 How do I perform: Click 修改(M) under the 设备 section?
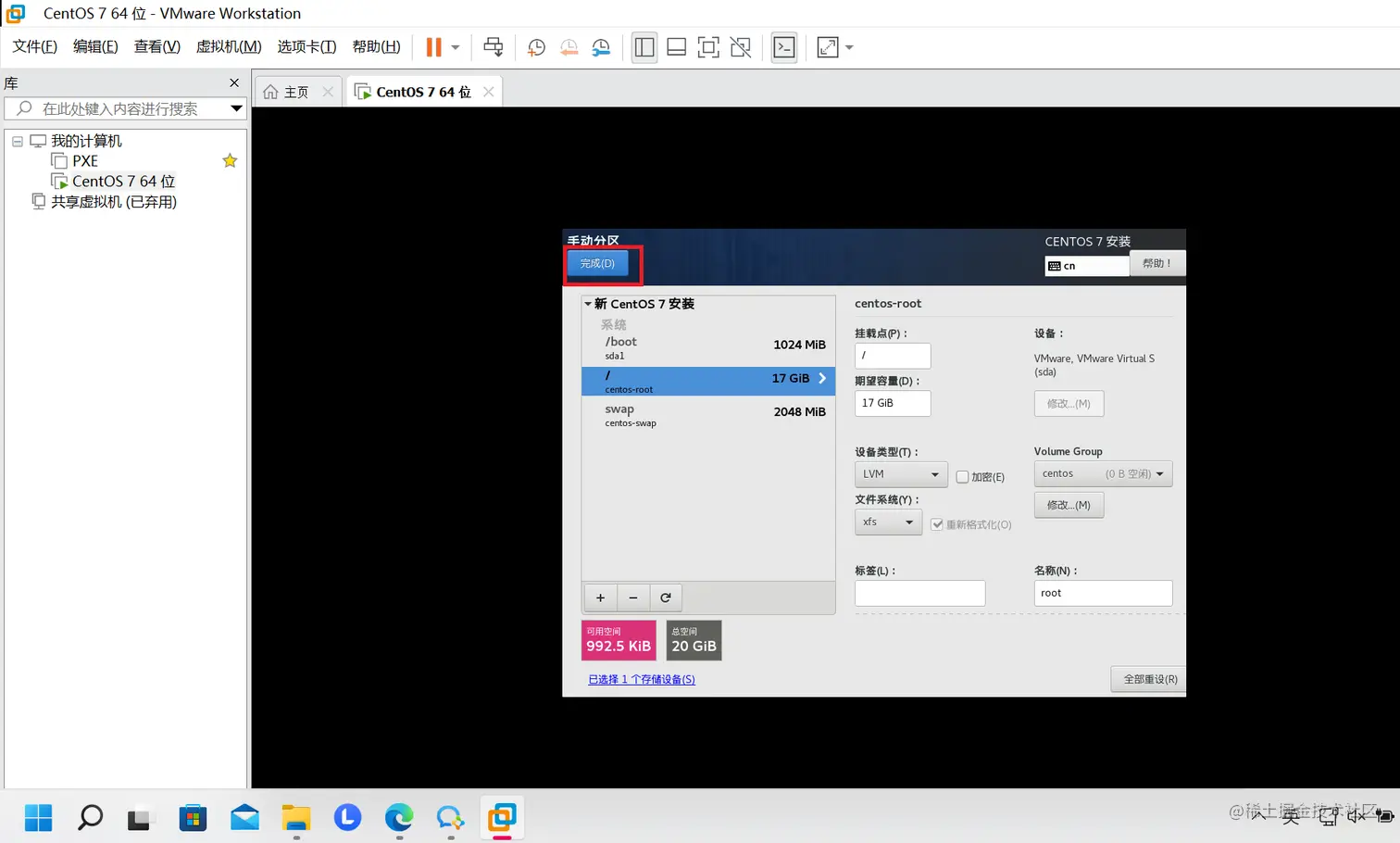[x=1069, y=403]
